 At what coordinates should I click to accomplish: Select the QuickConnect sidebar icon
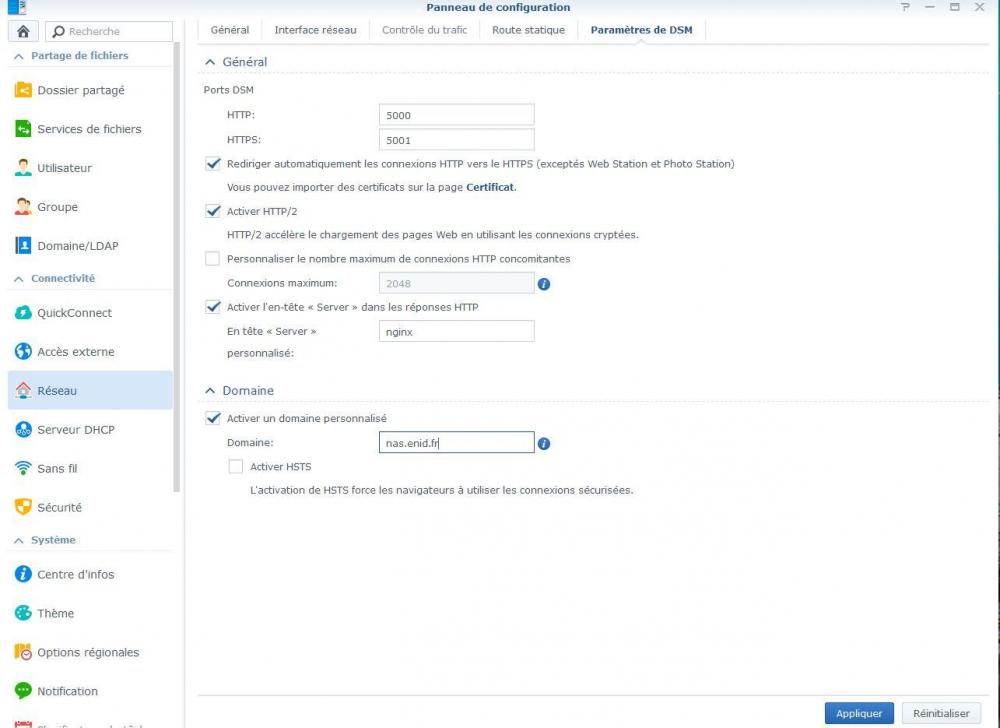click(x=23, y=313)
